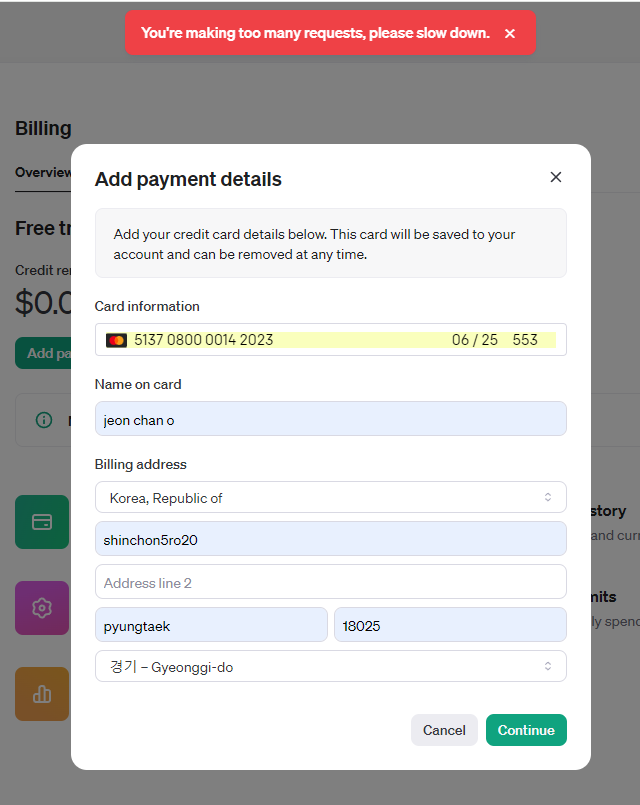Click the green info circle icon
Screen dimensions: 640x805
[x=44, y=420]
